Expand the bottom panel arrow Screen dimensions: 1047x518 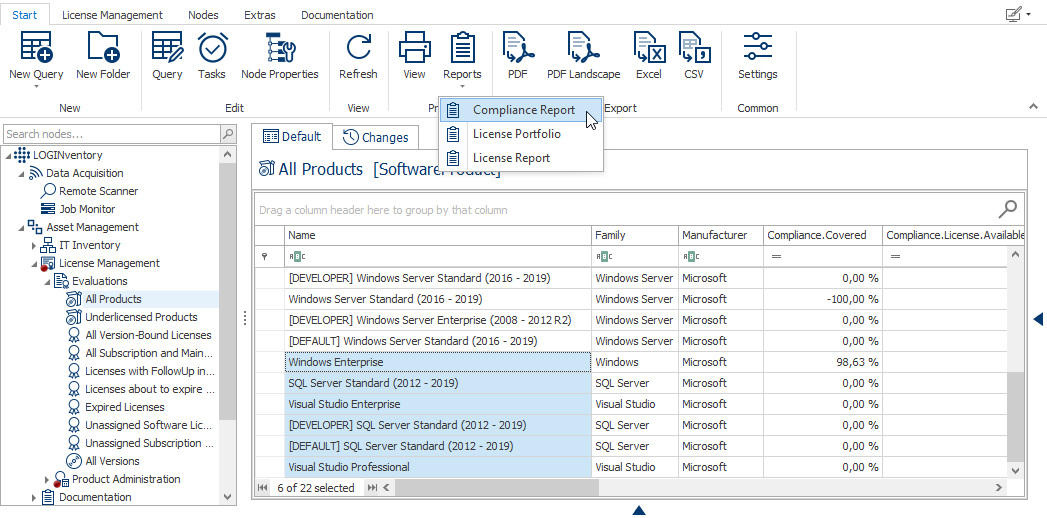pyautogui.click(x=638, y=511)
